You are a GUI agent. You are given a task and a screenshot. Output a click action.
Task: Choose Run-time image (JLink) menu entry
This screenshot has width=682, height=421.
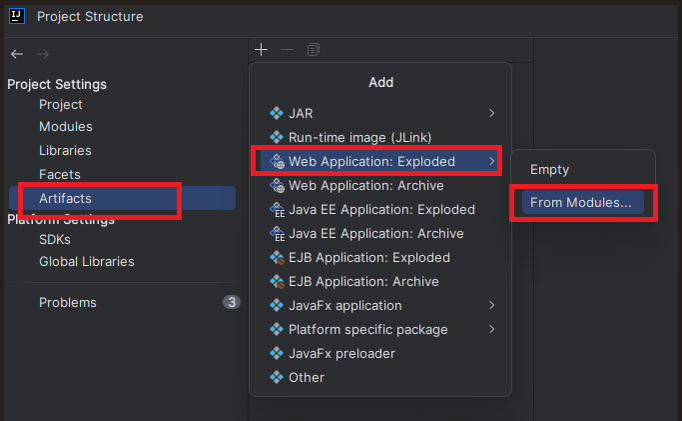(x=381, y=137)
